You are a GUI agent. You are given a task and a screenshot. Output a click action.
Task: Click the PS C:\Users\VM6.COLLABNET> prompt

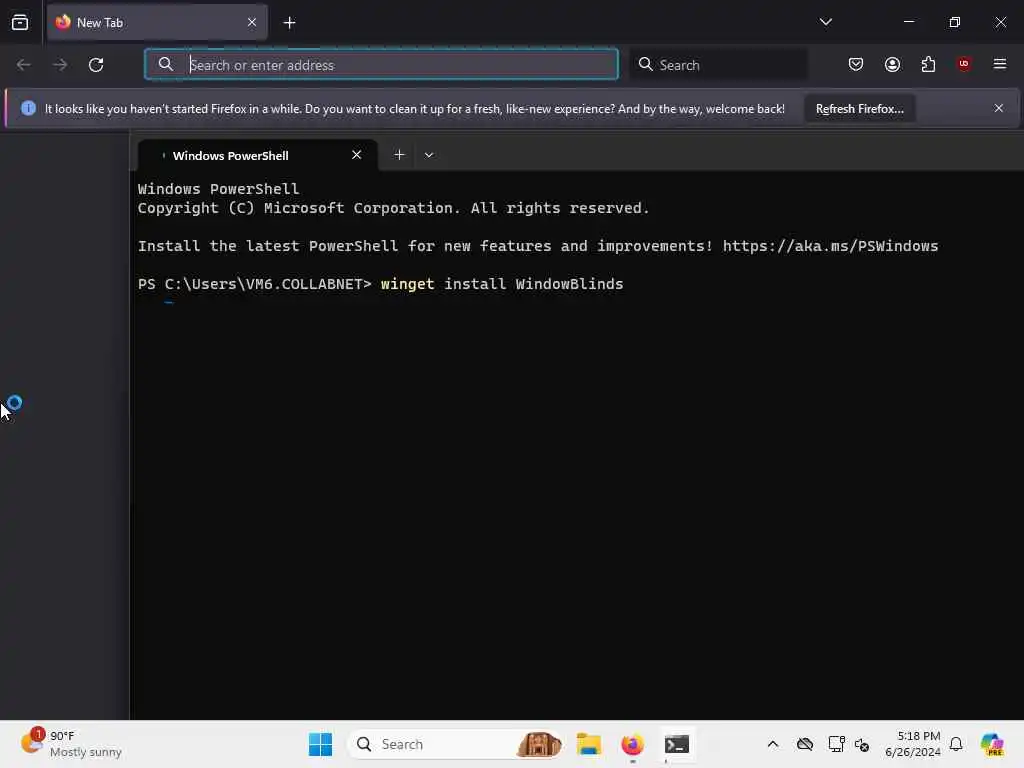point(255,284)
